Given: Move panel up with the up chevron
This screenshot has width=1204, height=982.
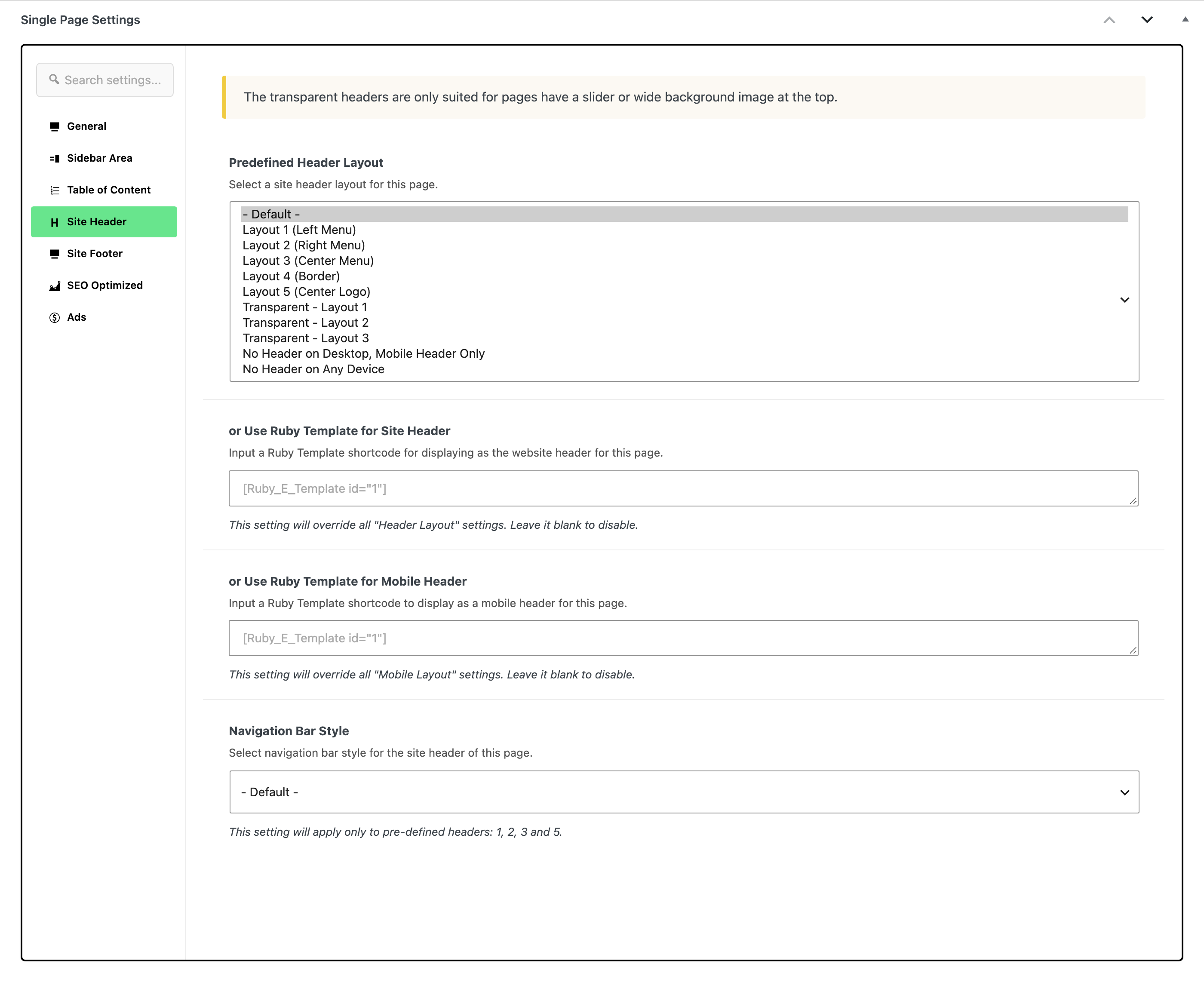Looking at the screenshot, I should click(x=1109, y=20).
